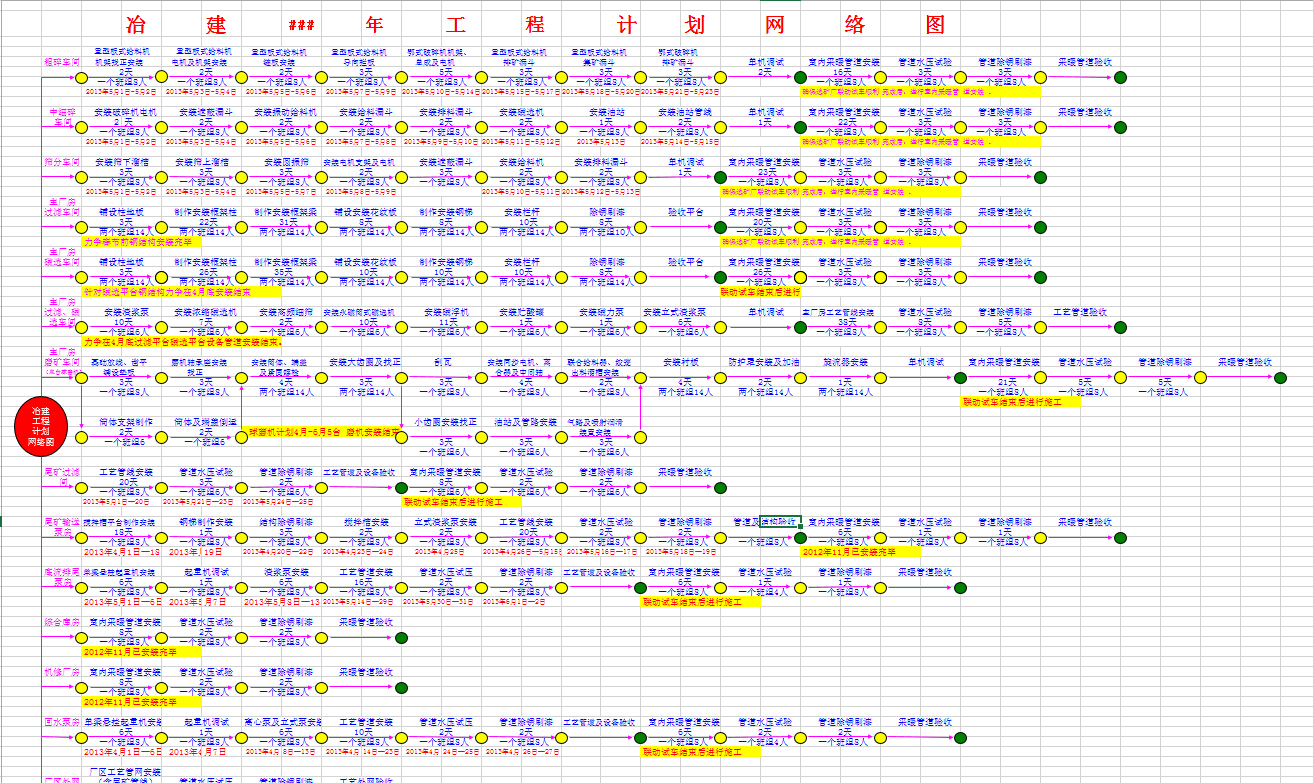Select the final green node of 粗碎车间 row
Image resolution: width=1313 pixels, height=783 pixels.
1120,77
